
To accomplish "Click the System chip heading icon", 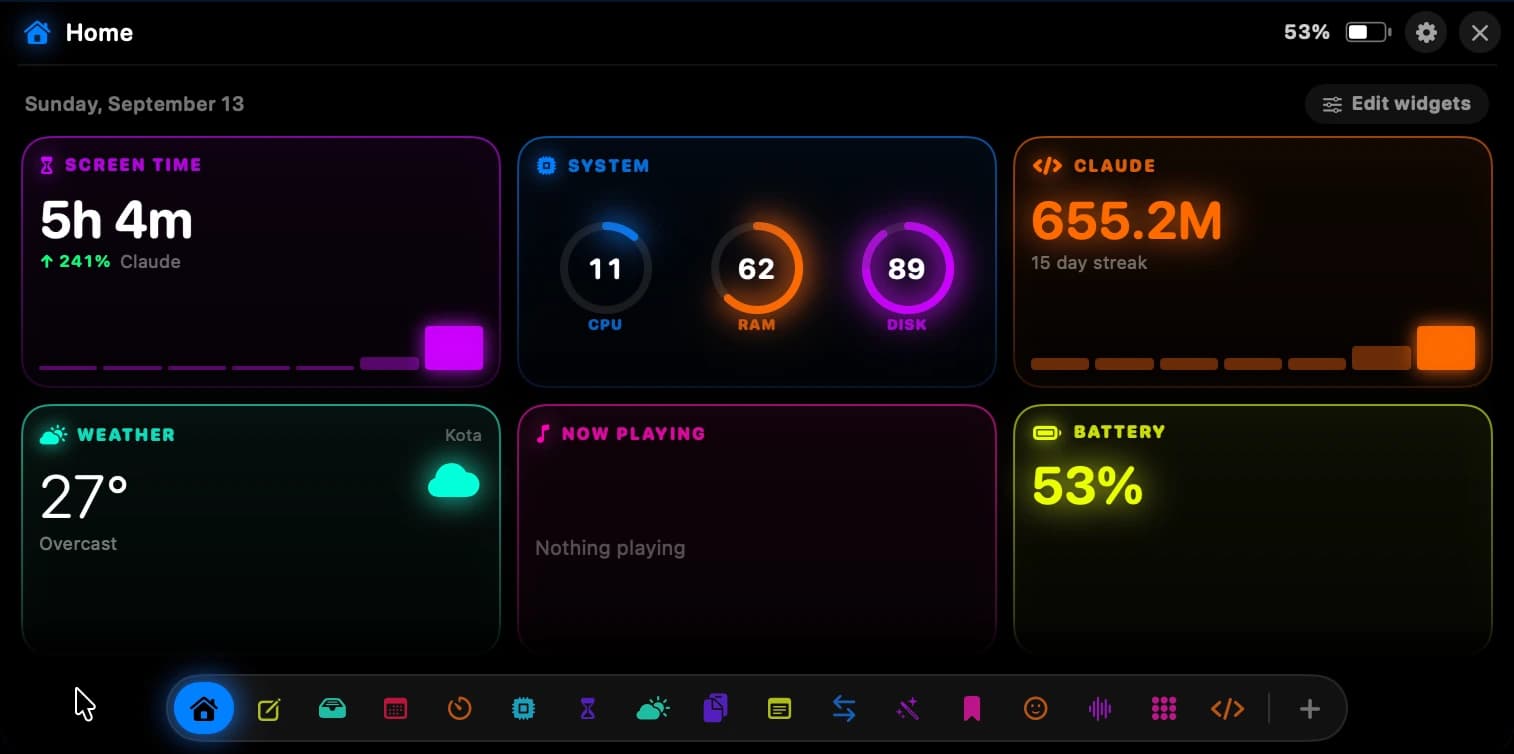I will [x=546, y=166].
